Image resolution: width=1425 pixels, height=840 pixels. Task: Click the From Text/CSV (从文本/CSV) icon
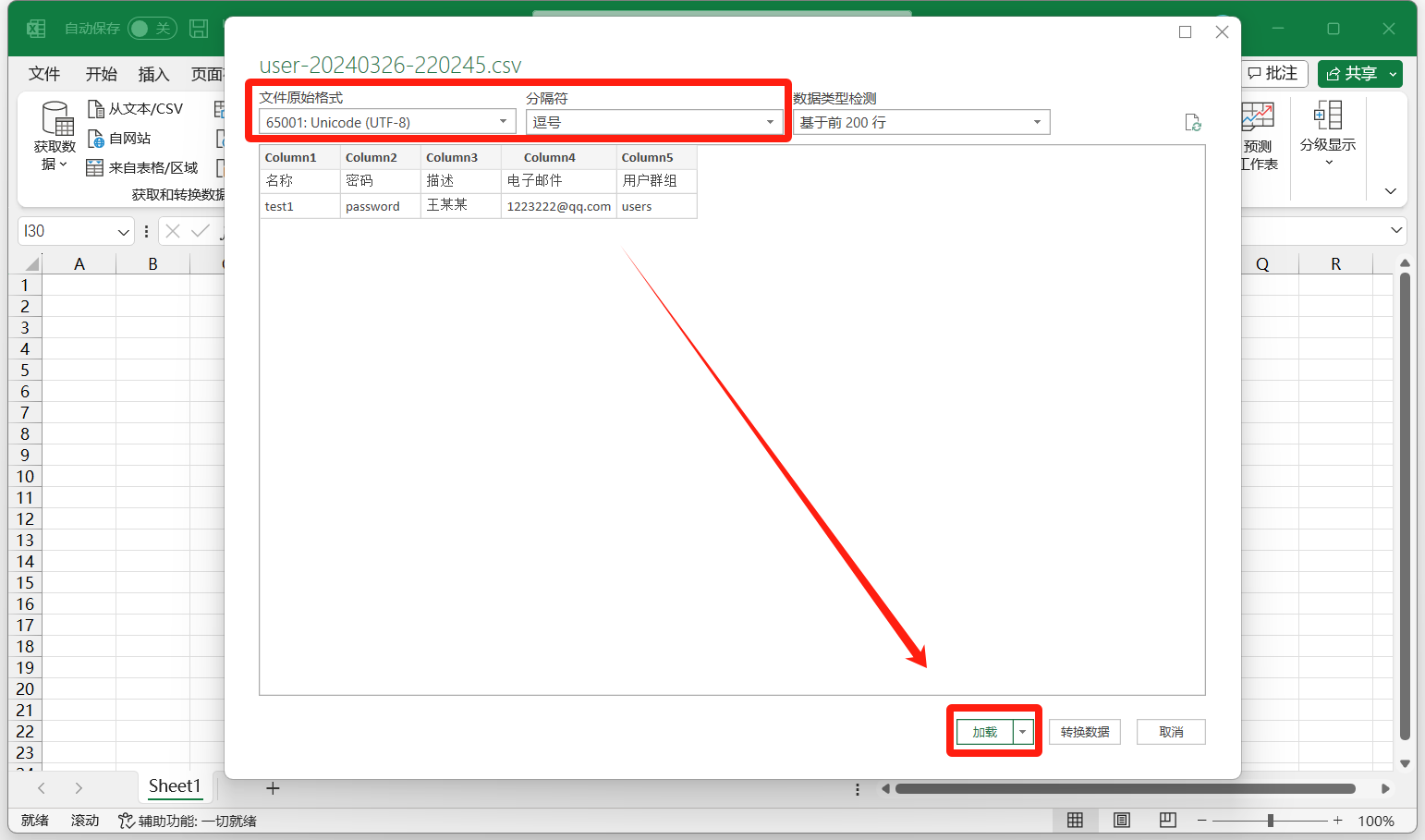tap(95, 109)
